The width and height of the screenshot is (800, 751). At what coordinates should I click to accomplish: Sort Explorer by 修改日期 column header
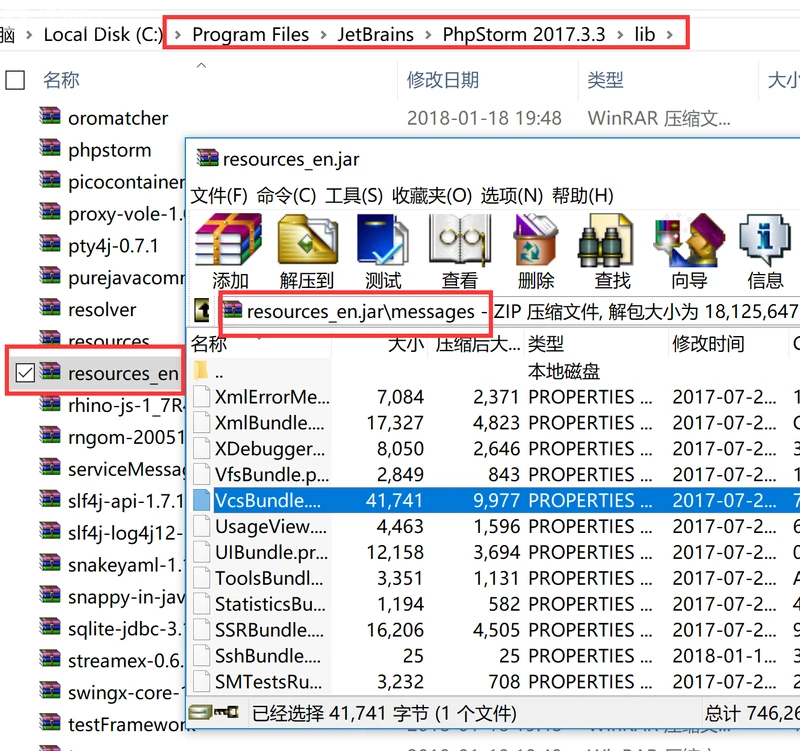[x=443, y=80]
